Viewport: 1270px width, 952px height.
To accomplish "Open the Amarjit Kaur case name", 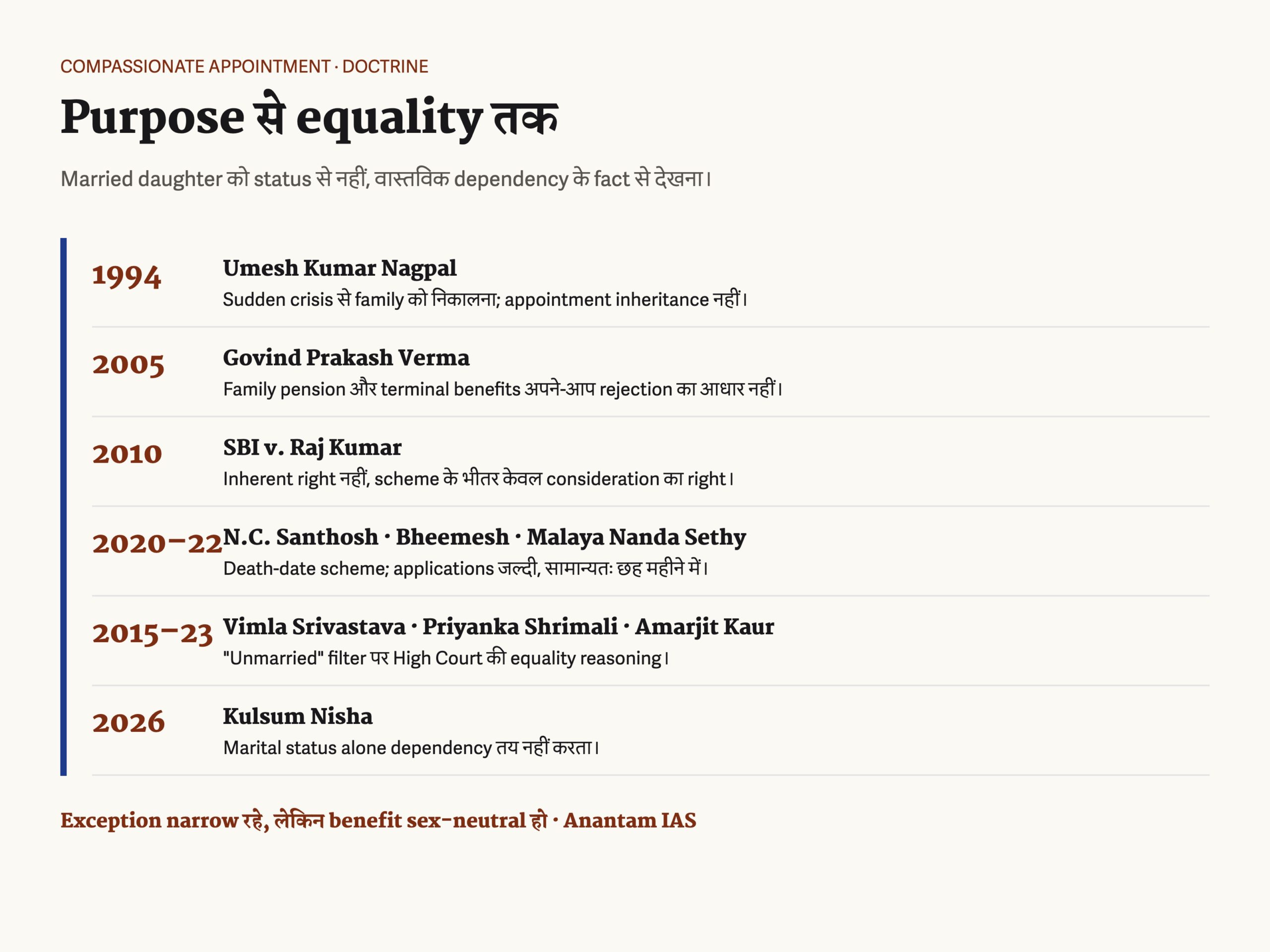I will click(x=704, y=628).
